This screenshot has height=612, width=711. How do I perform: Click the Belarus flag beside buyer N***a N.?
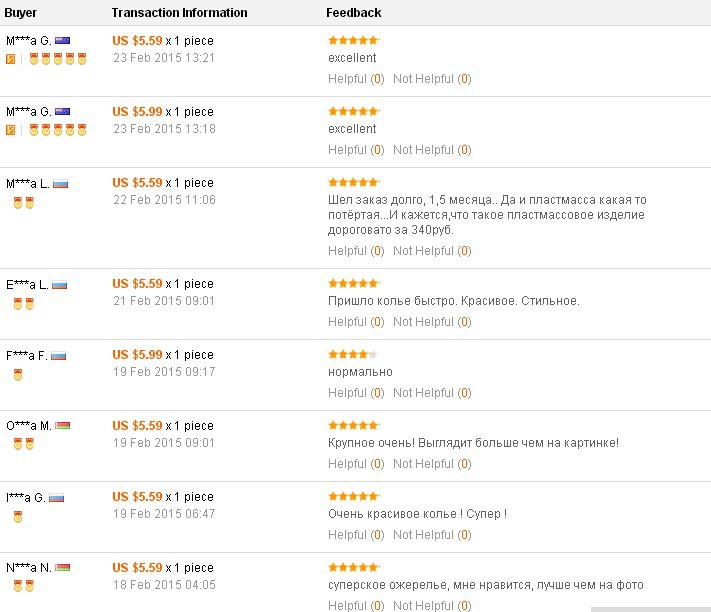[62, 568]
